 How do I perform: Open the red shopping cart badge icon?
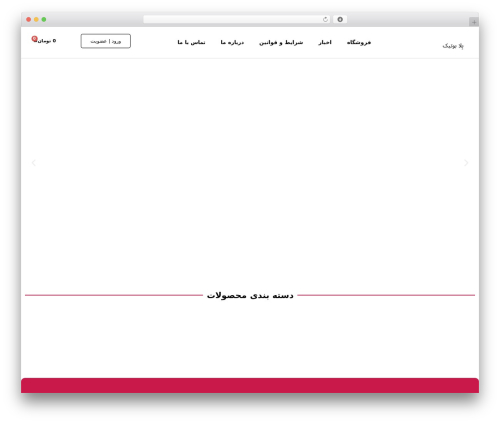tap(34, 39)
